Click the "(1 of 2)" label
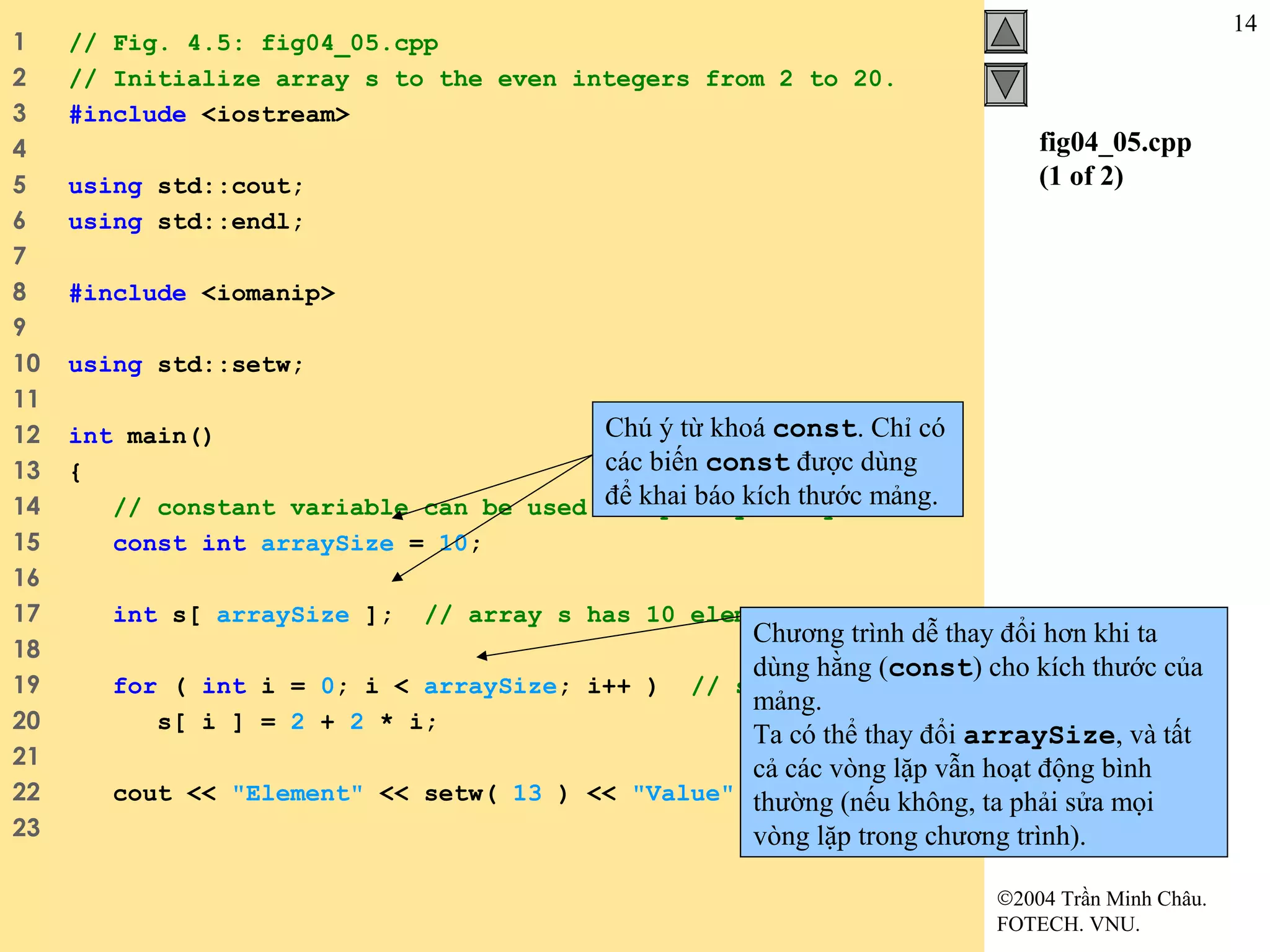1270x952 pixels. [x=1081, y=176]
